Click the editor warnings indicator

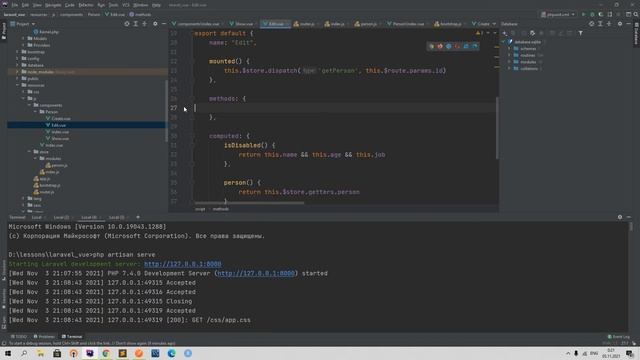pyautogui.click(x=479, y=33)
